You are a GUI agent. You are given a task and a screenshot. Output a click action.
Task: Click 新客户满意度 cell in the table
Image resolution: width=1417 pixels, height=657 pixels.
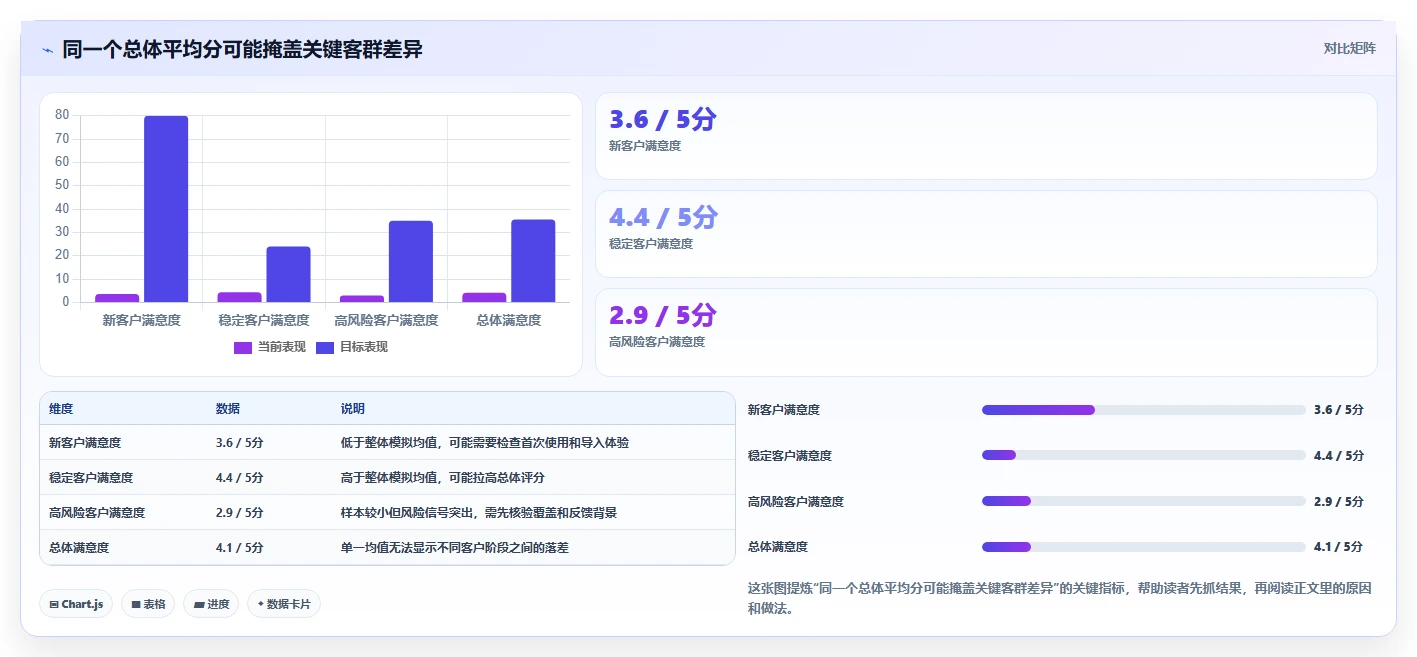(85, 442)
